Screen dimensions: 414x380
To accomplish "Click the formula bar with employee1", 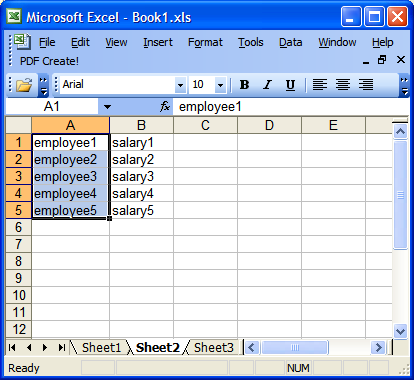I will pyautogui.click(x=291, y=107).
